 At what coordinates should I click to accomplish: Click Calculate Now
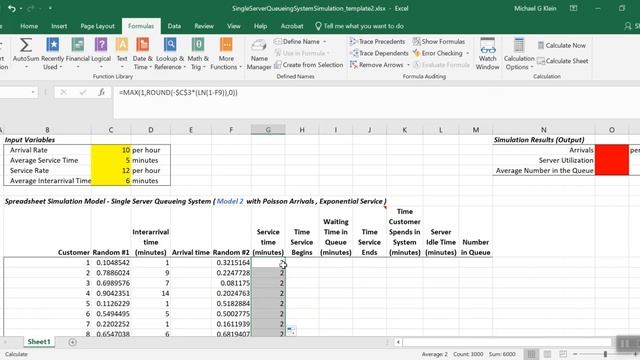click(x=562, y=45)
